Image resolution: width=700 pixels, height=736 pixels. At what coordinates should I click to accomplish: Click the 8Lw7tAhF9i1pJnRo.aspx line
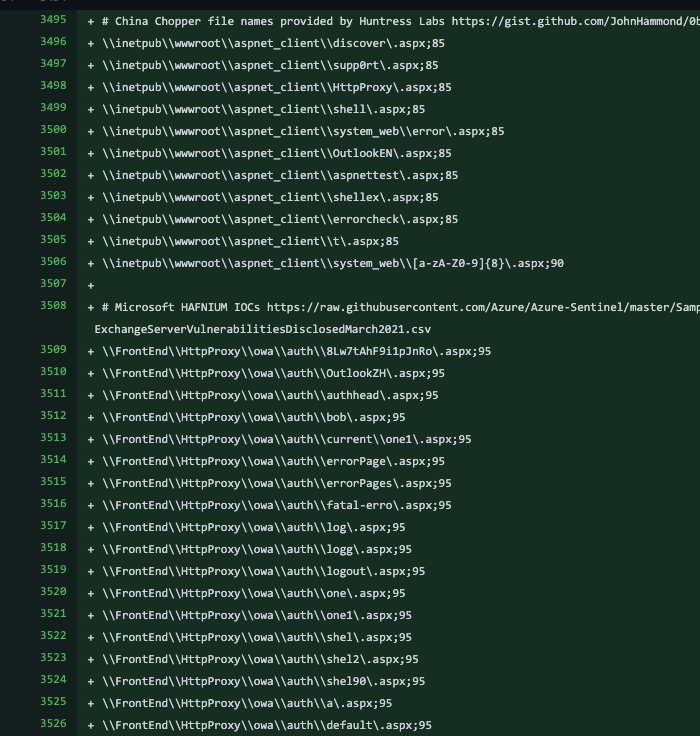tap(296, 350)
